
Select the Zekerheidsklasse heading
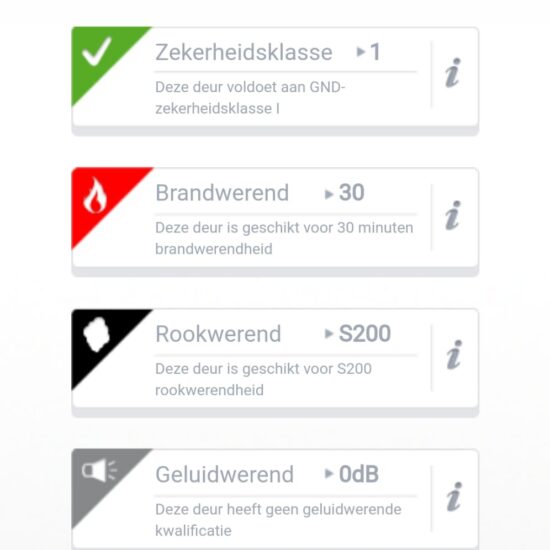tap(244, 52)
